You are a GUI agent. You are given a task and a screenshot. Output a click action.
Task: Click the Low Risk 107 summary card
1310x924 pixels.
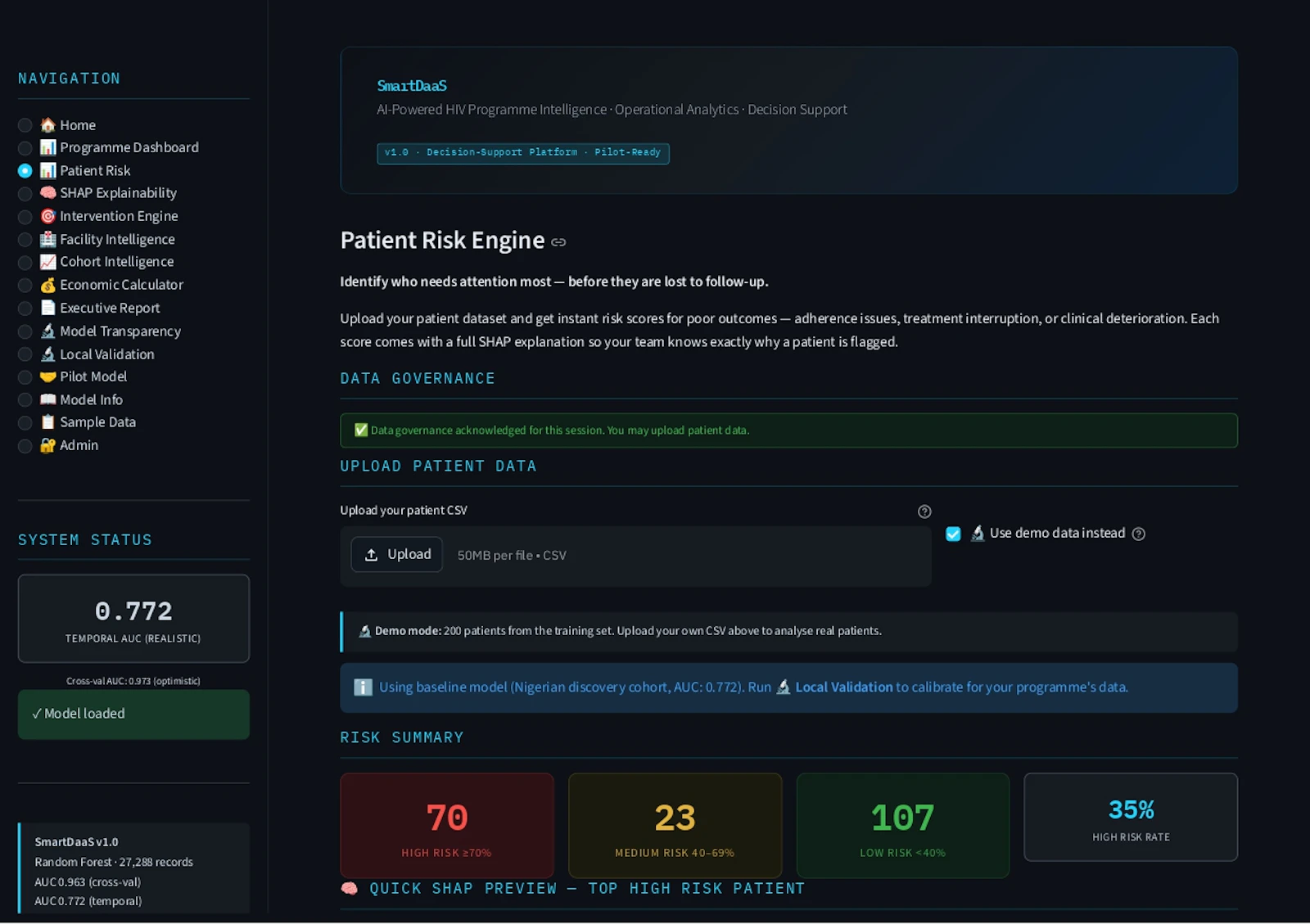pos(902,826)
